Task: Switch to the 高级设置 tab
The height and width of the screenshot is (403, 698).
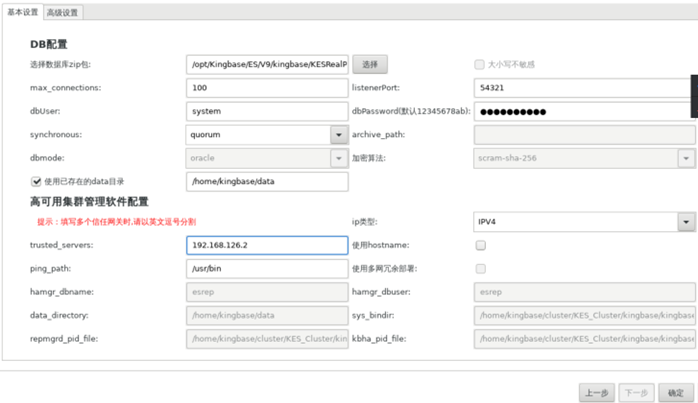Action: [63, 12]
